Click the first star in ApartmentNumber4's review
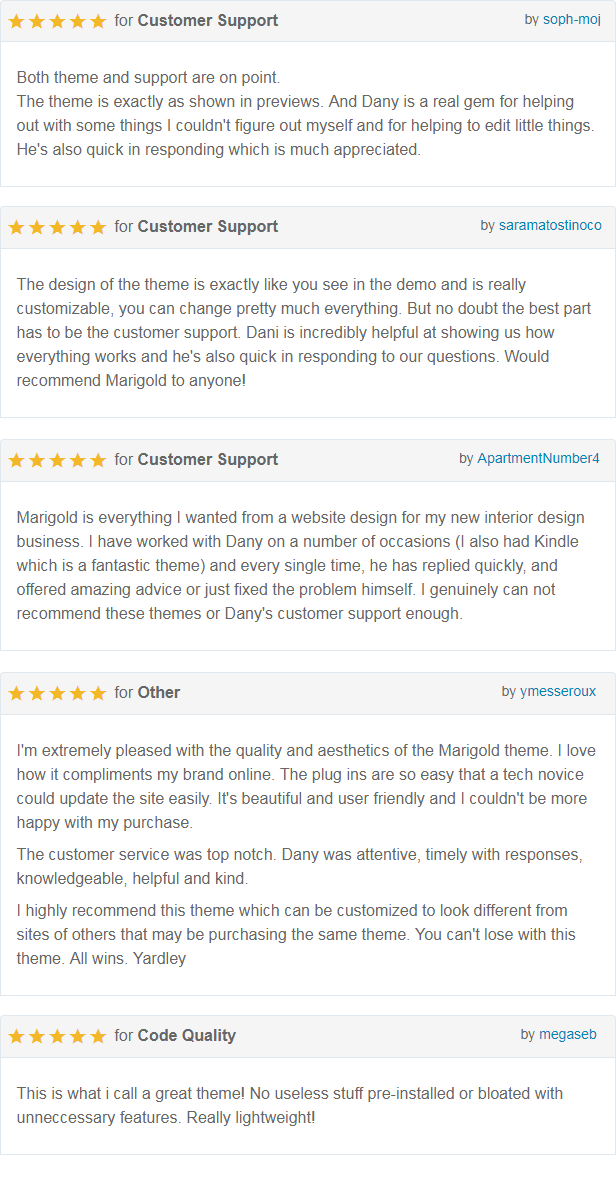This screenshot has height=1177, width=616. click(16, 460)
